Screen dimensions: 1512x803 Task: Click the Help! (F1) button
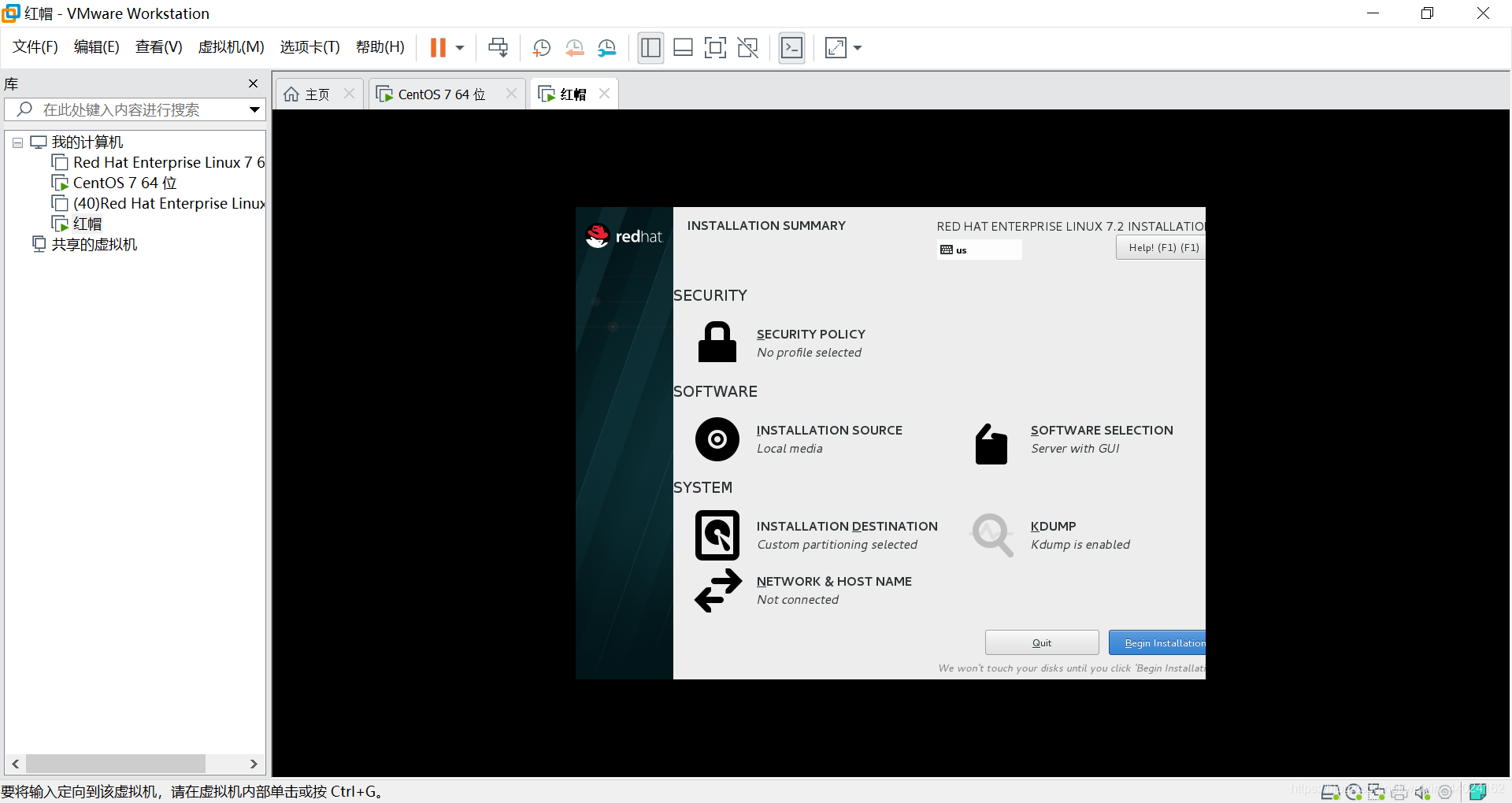click(1160, 247)
